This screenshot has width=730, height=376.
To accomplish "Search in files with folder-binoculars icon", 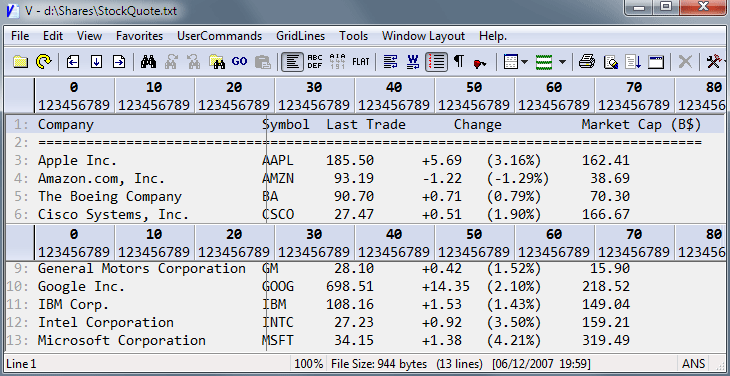I will [217, 62].
